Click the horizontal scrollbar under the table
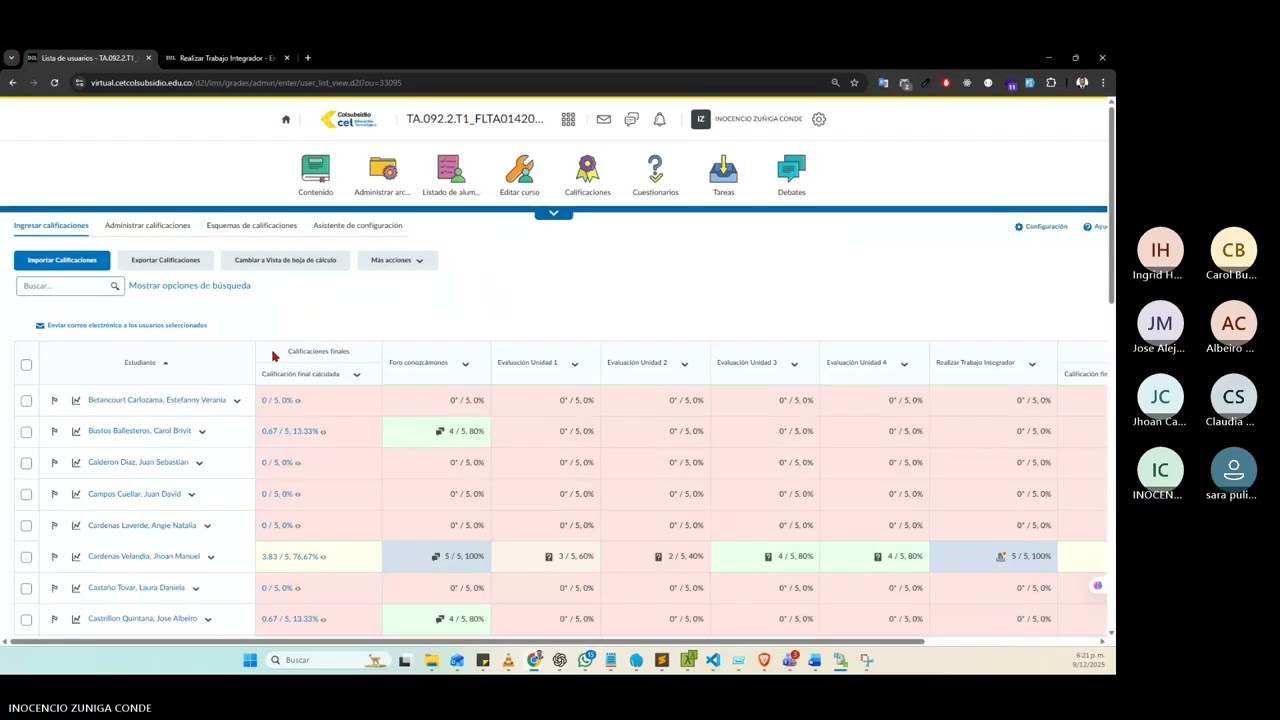The image size is (1280, 720). point(467,641)
